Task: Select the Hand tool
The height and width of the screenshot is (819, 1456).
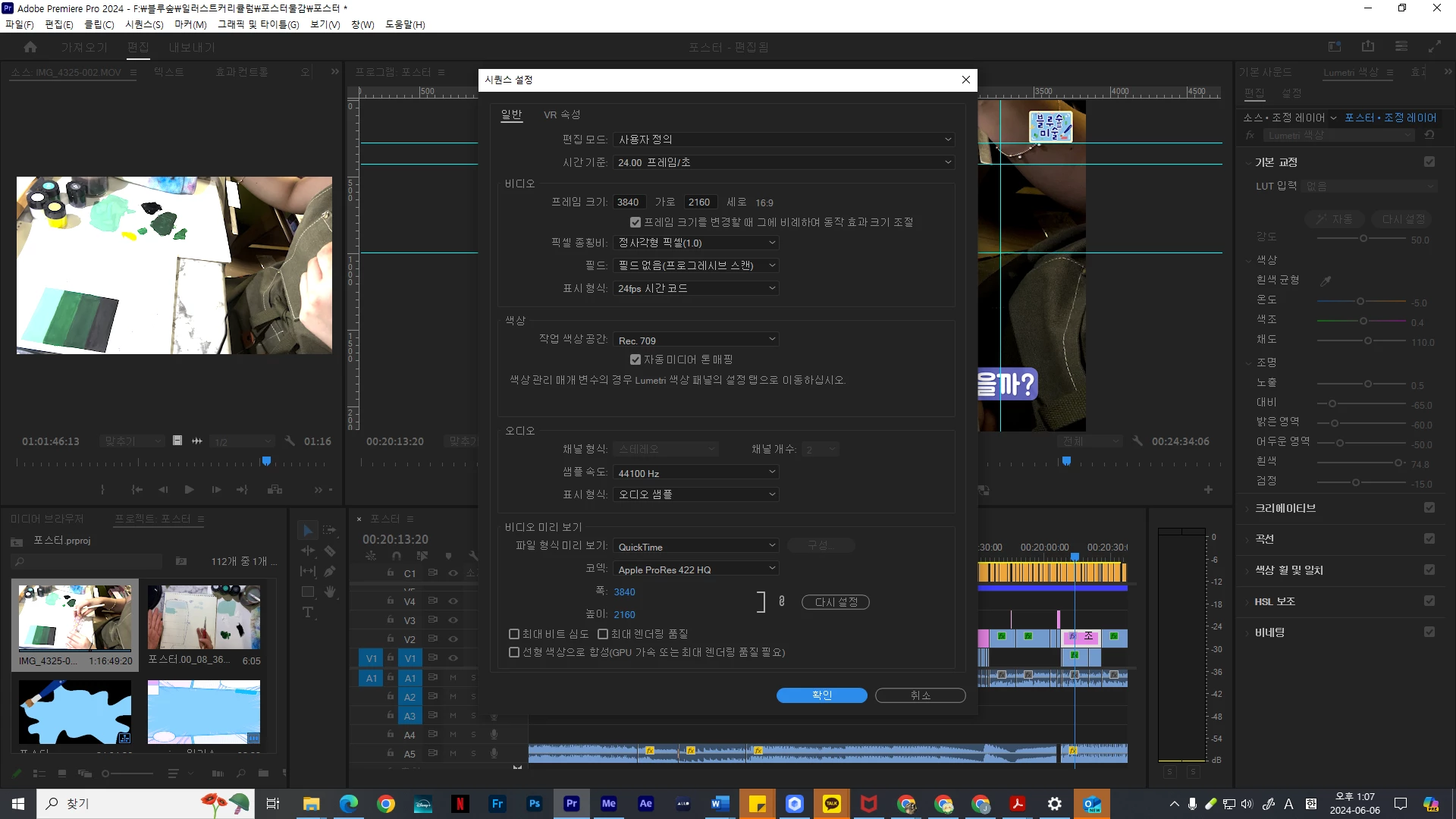Action: [330, 592]
